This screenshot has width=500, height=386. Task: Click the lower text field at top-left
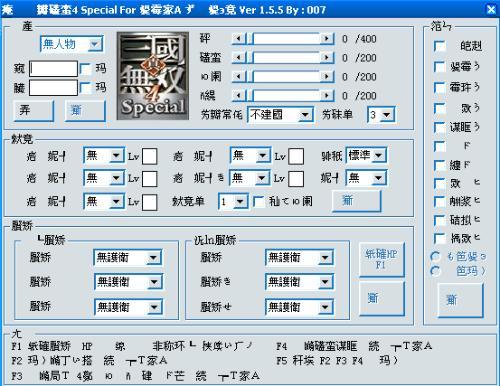click(53, 88)
